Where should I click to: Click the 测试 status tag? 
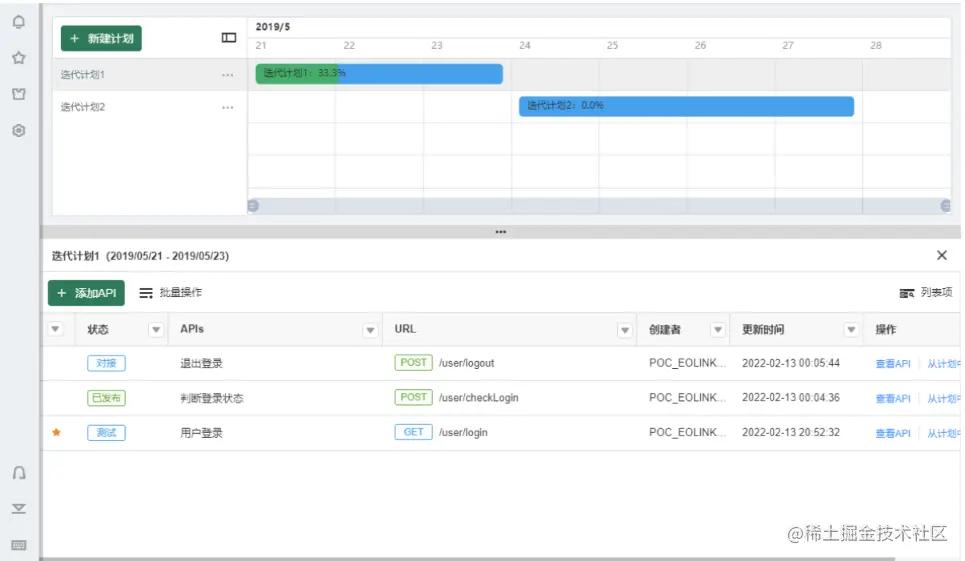106,432
